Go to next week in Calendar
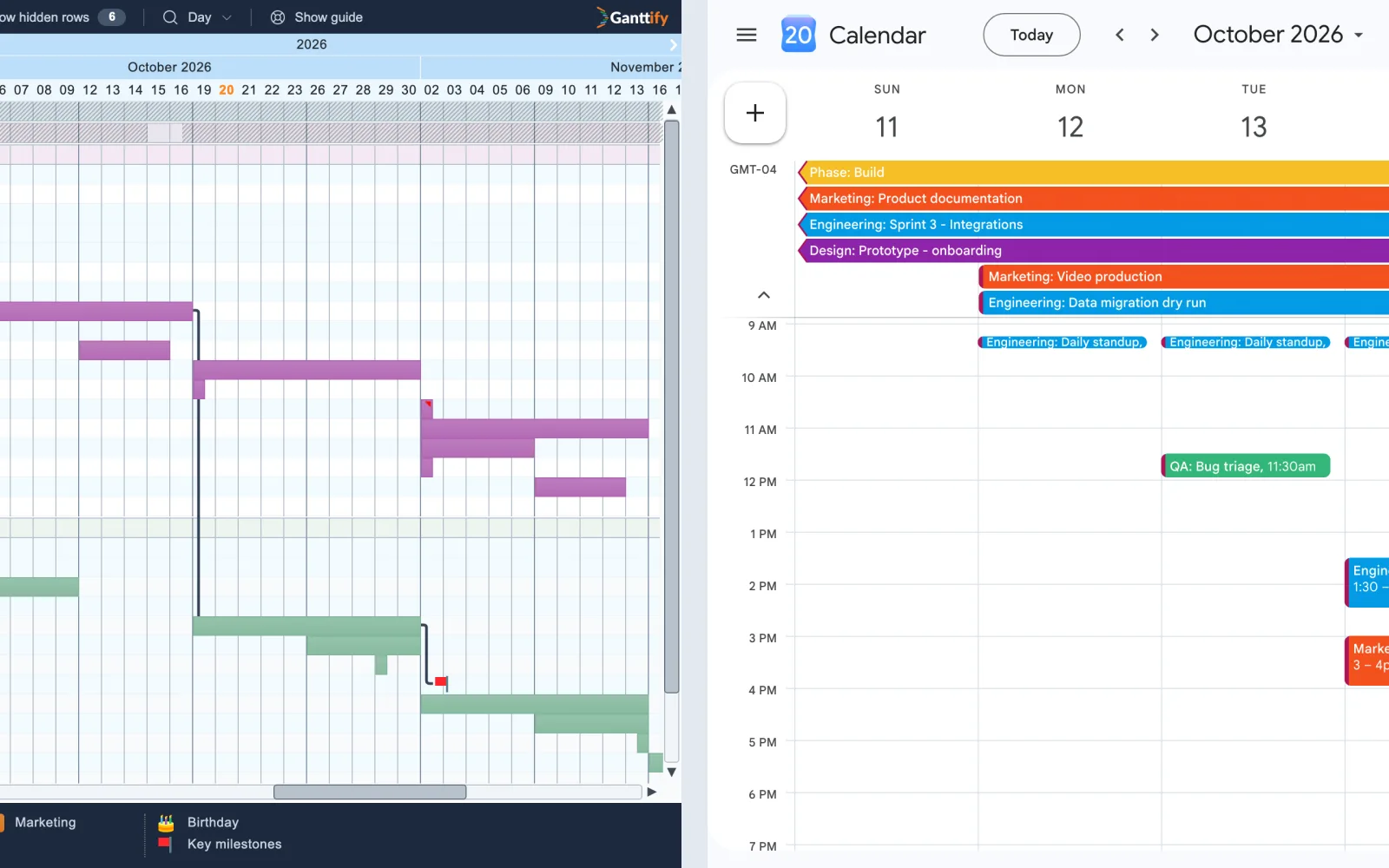Screen dimensions: 1389x868 click(1155, 35)
